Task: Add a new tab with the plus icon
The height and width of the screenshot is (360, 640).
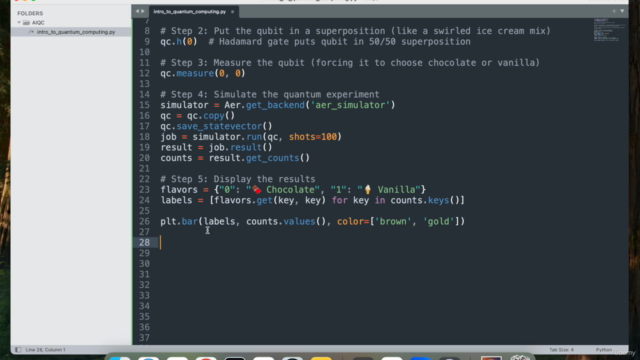Action: point(614,11)
